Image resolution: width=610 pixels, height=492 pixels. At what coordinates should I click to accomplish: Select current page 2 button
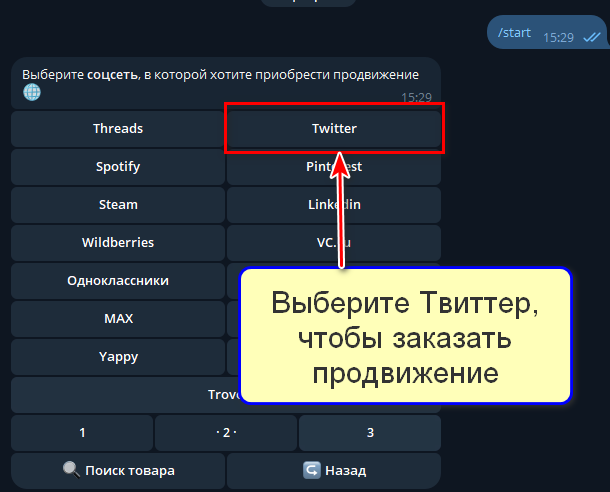tap(226, 433)
